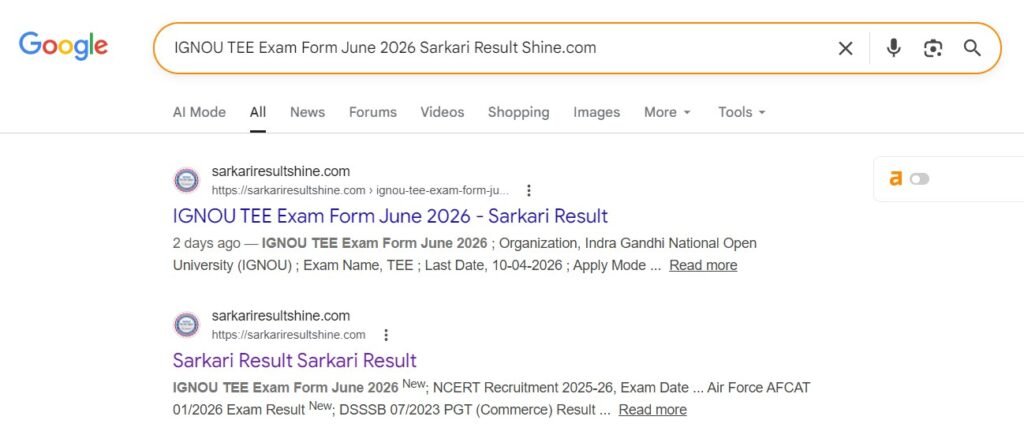The width and height of the screenshot is (1024, 424).
Task: Open three-dot options for first result
Action: [529, 190]
